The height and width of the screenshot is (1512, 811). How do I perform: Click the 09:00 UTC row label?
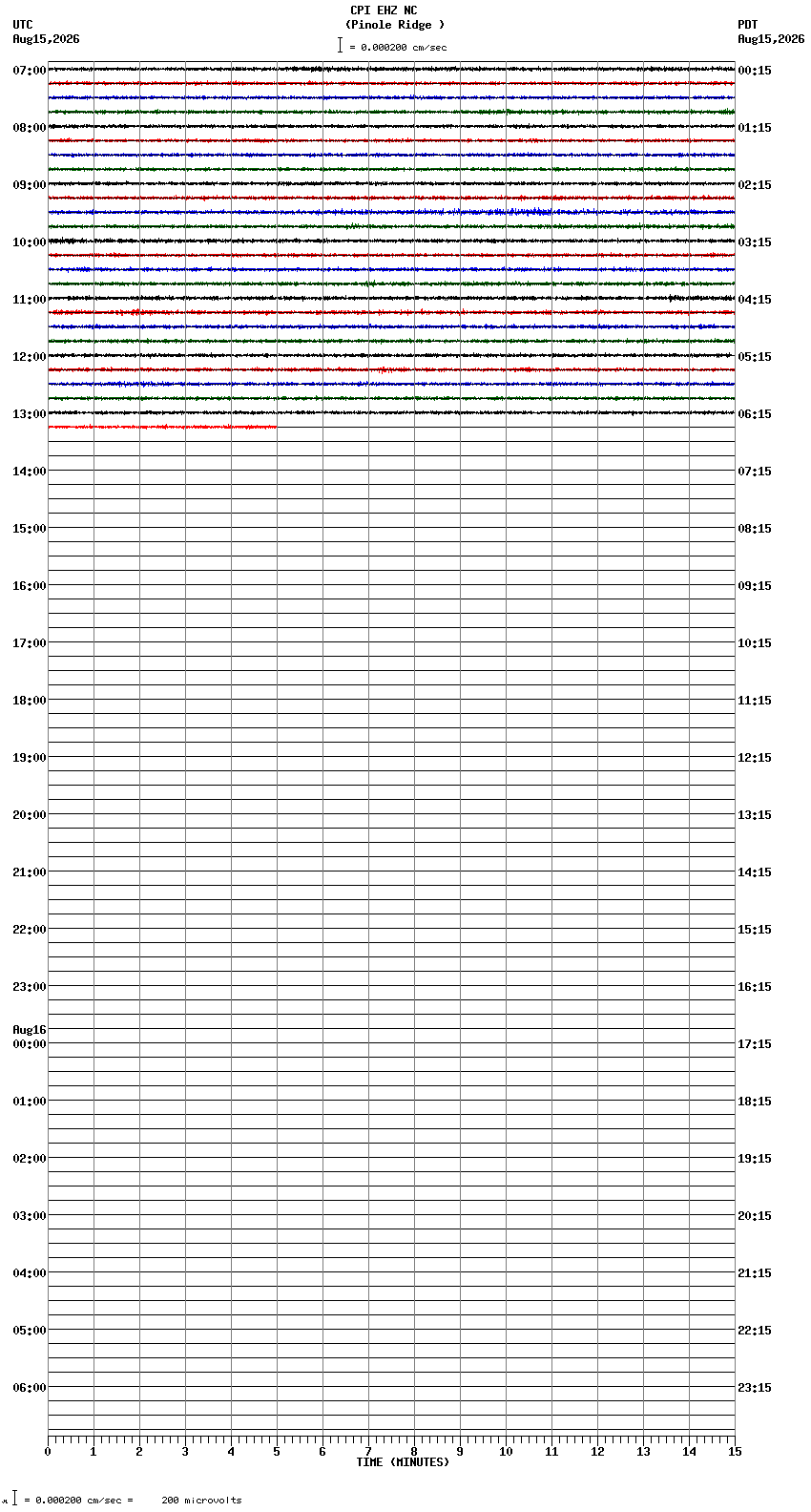coord(30,185)
